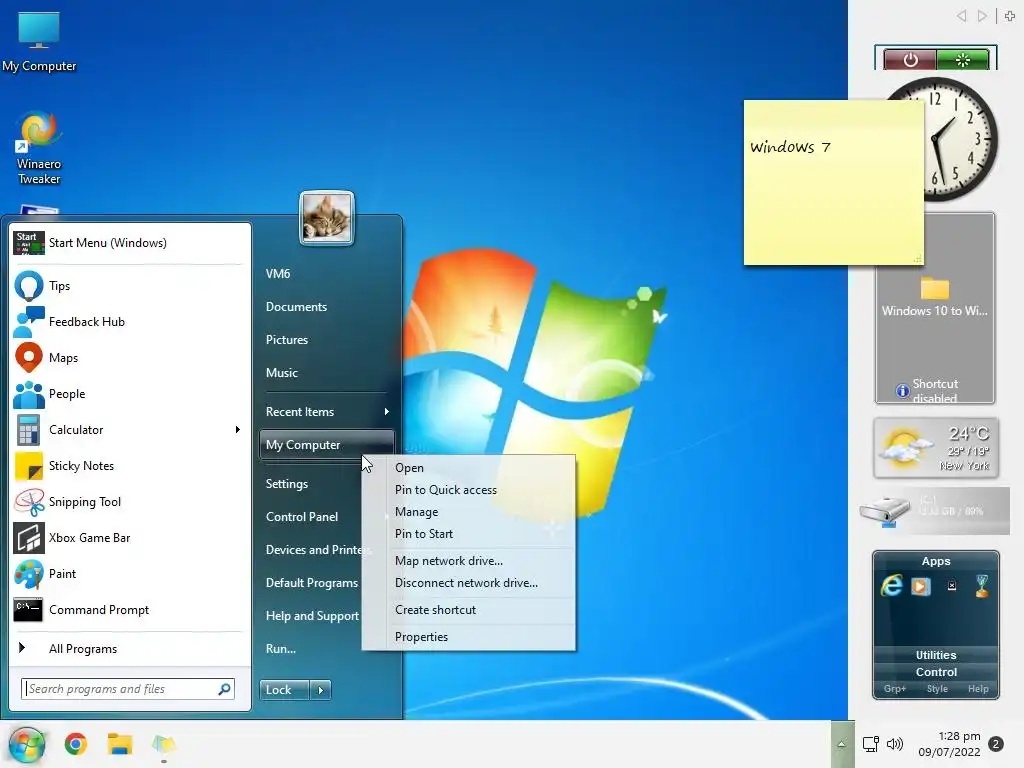Click the Search programs and files box
This screenshot has height=768, width=1024.
127,689
